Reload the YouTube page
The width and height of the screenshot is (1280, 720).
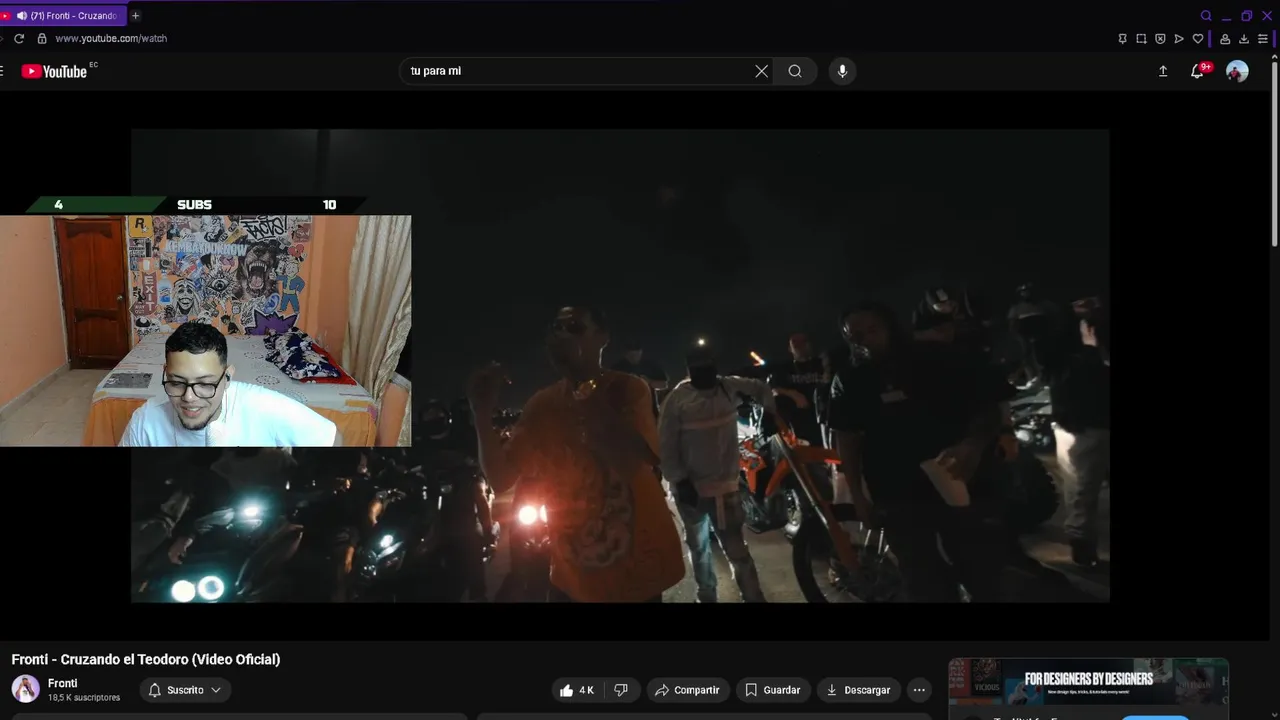tap(19, 38)
